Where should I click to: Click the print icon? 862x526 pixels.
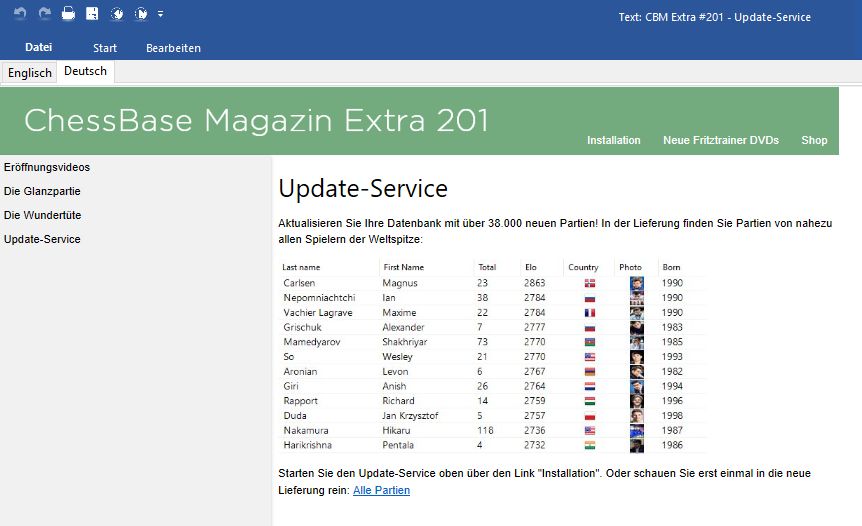pos(68,14)
